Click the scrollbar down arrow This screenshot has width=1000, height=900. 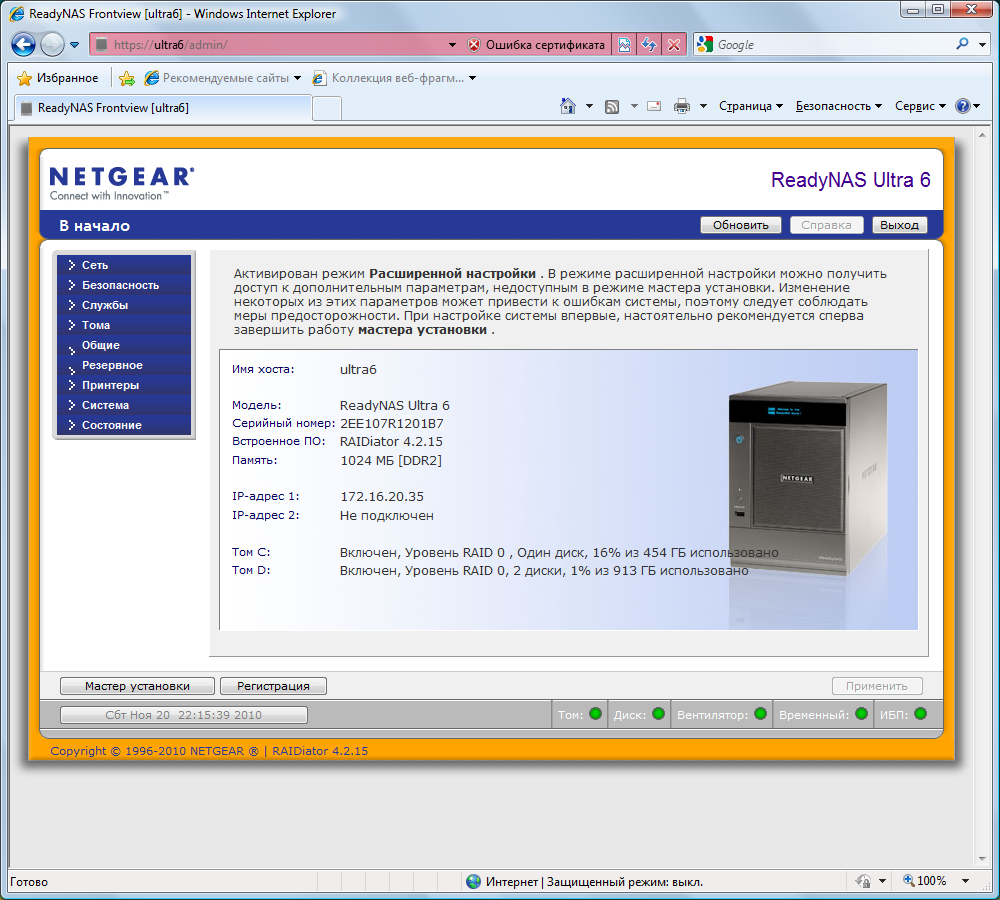click(982, 859)
